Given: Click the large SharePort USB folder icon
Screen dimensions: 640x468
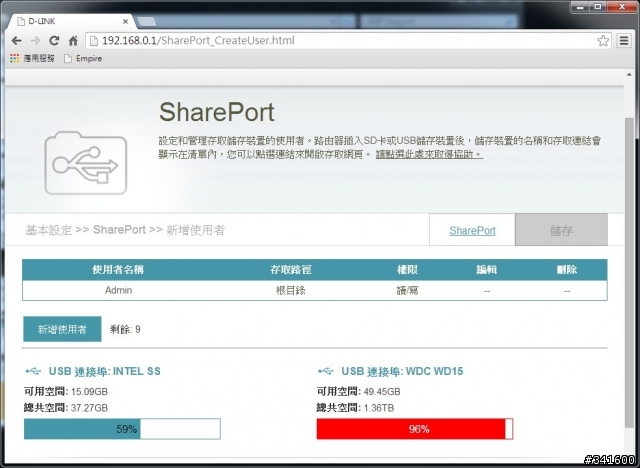Looking at the screenshot, I should point(86,162).
